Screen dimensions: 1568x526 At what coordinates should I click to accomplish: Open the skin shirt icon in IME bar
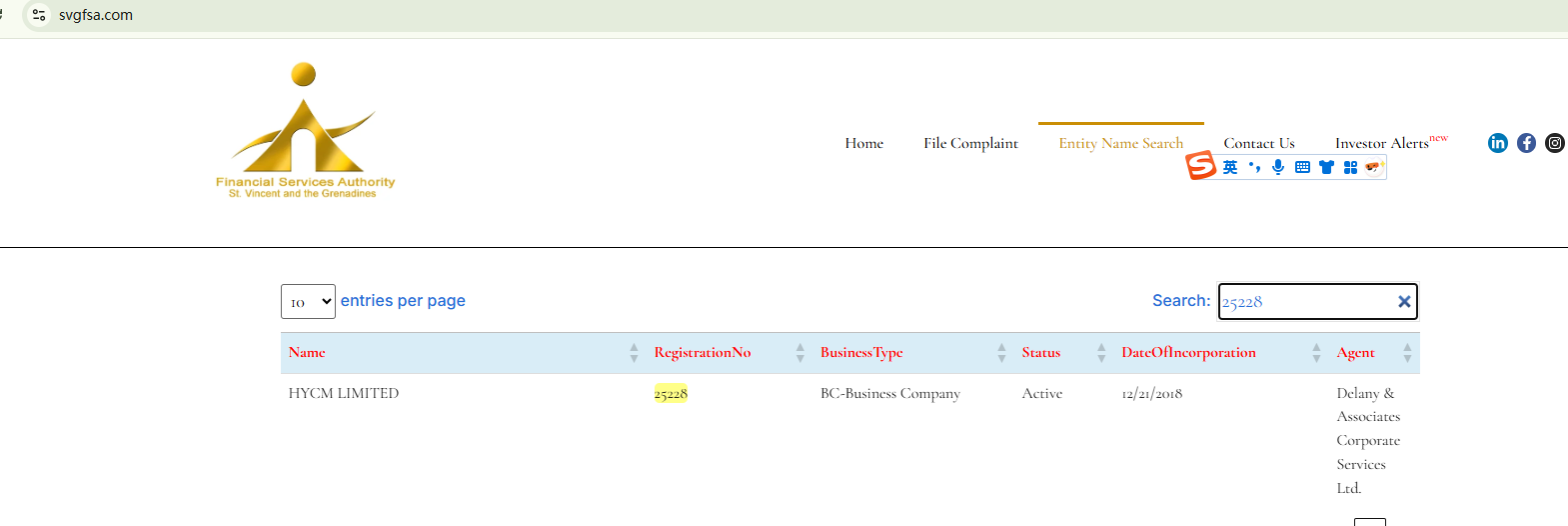click(x=1326, y=167)
